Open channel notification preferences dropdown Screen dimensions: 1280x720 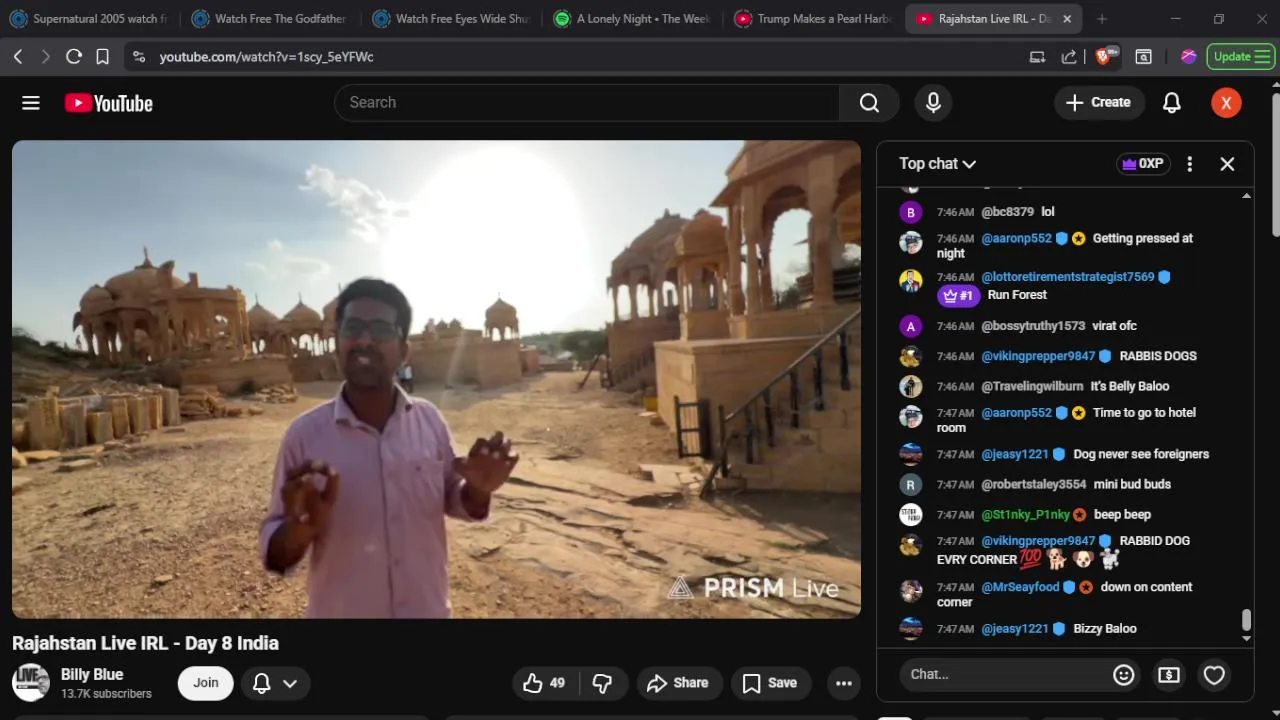click(x=275, y=683)
